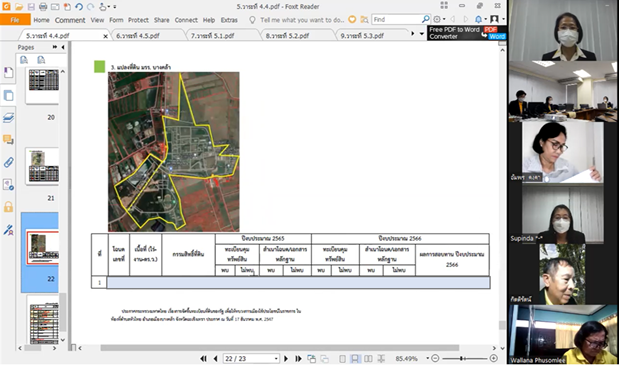Undo the last action
The width and height of the screenshot is (619, 365).
click(79, 7)
